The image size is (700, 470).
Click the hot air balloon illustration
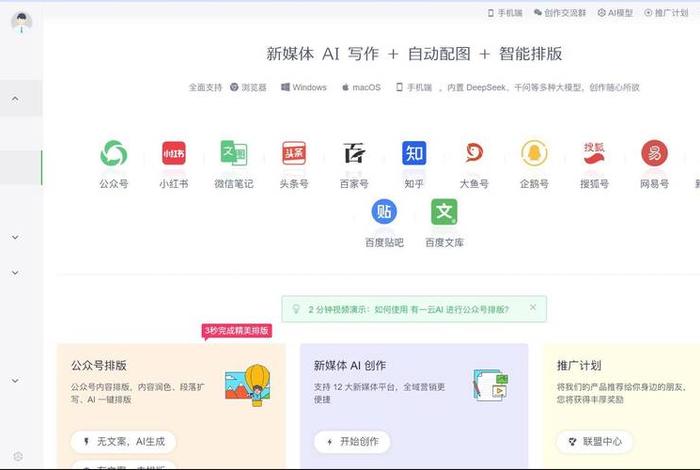pos(248,385)
